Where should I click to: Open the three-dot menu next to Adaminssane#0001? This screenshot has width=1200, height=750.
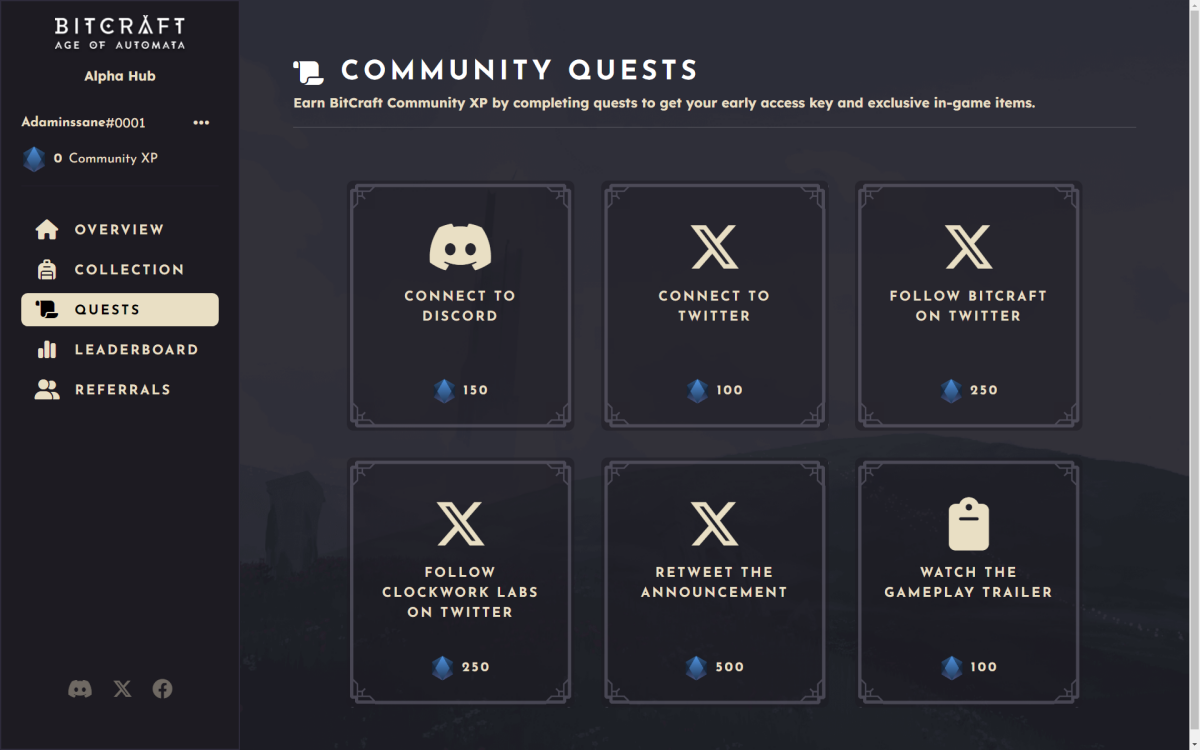click(201, 122)
